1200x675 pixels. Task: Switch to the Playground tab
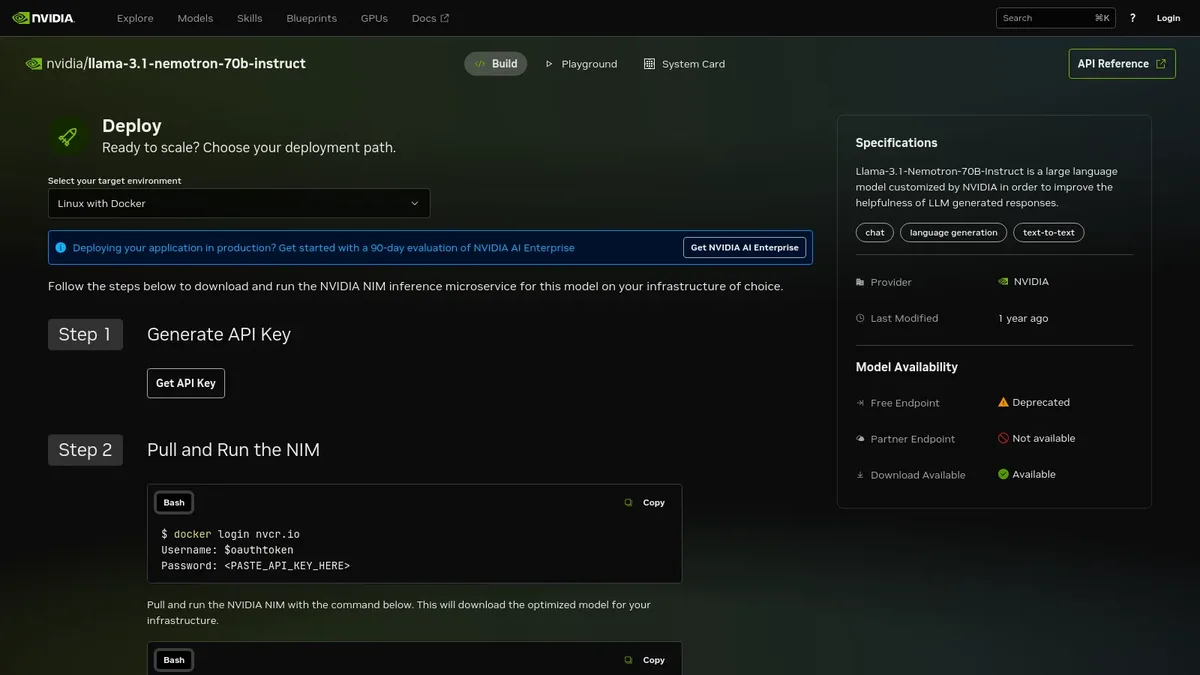pos(581,64)
